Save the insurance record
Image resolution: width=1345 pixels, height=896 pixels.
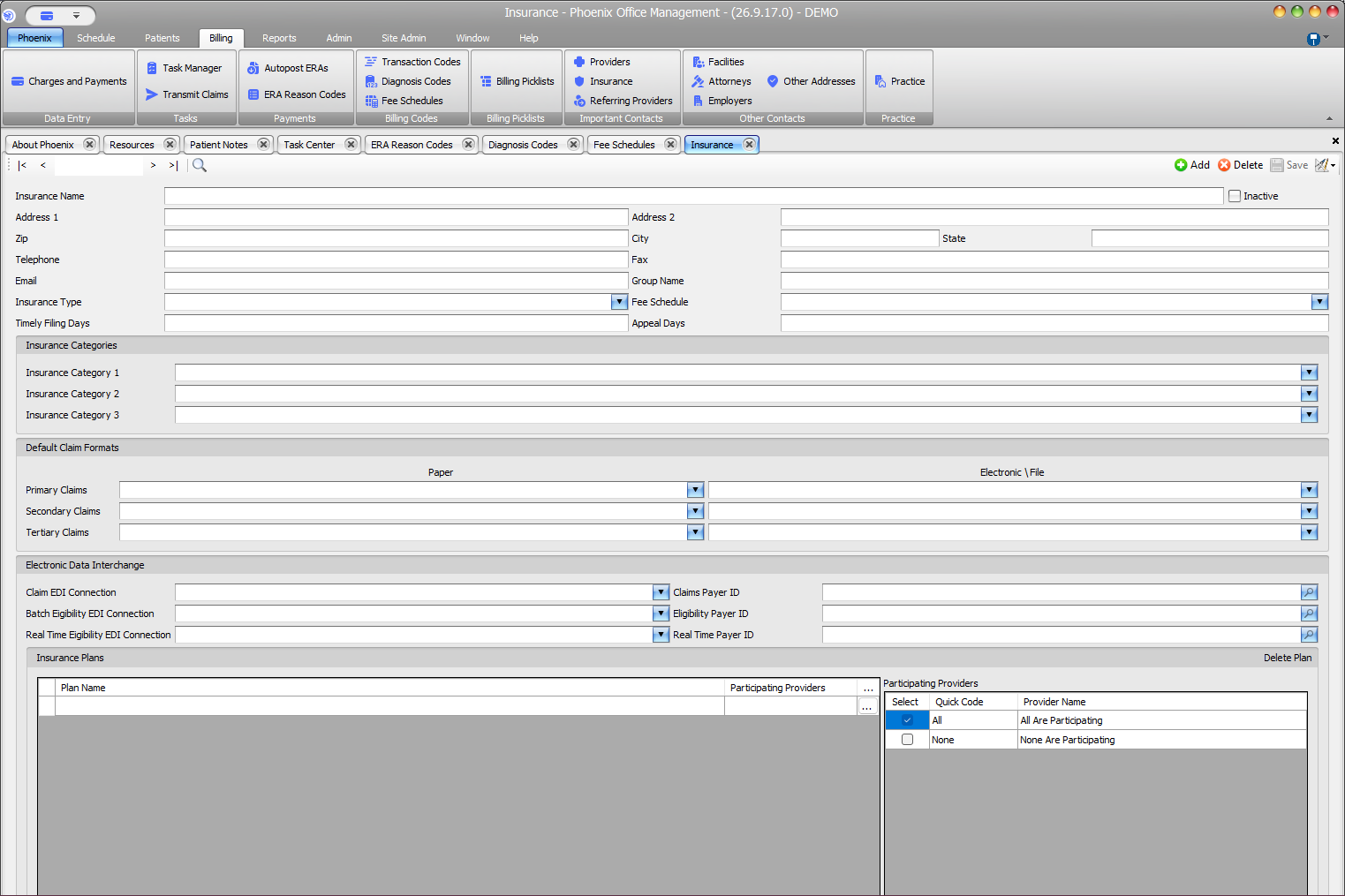[1289, 165]
